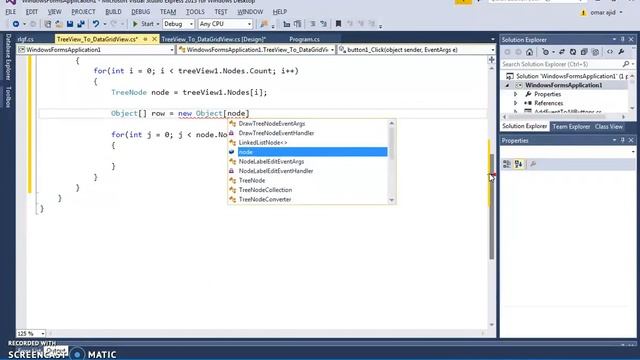Open the DEBUG menu
640x360 pixels.
pos(140,12)
